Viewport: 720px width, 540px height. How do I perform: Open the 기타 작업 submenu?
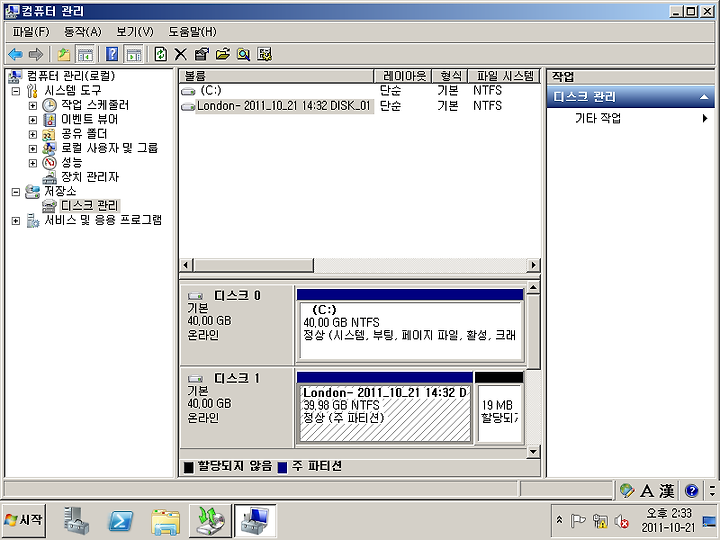tap(630, 118)
